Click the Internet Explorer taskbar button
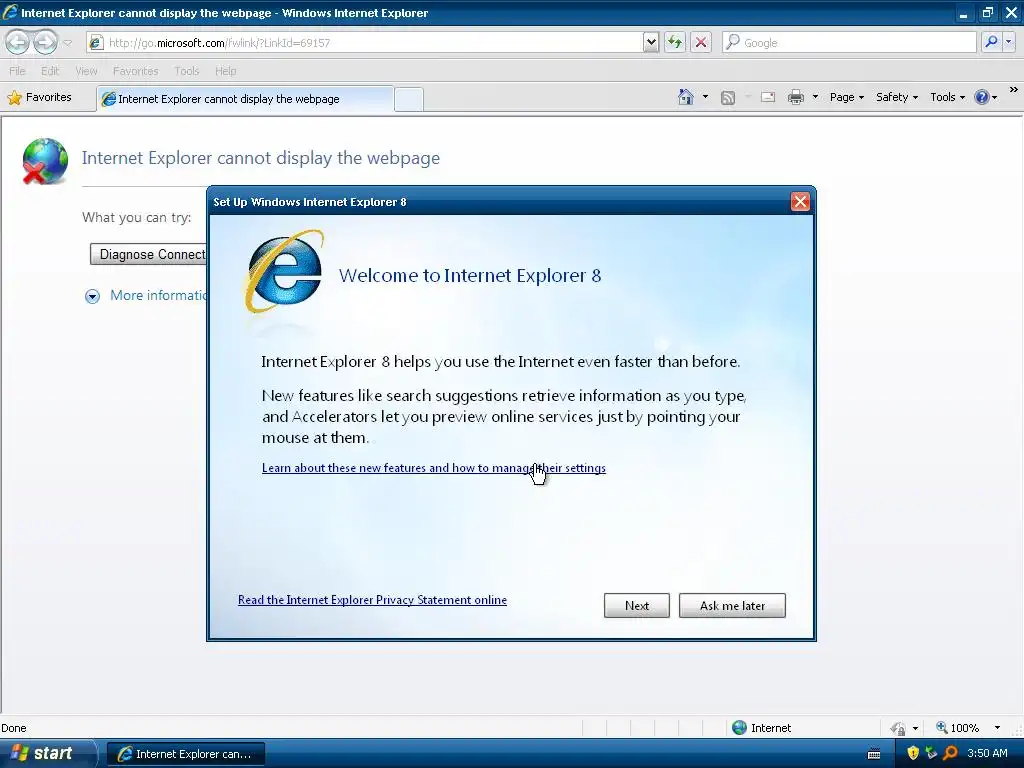Viewport: 1024px width, 768px height. [185, 754]
